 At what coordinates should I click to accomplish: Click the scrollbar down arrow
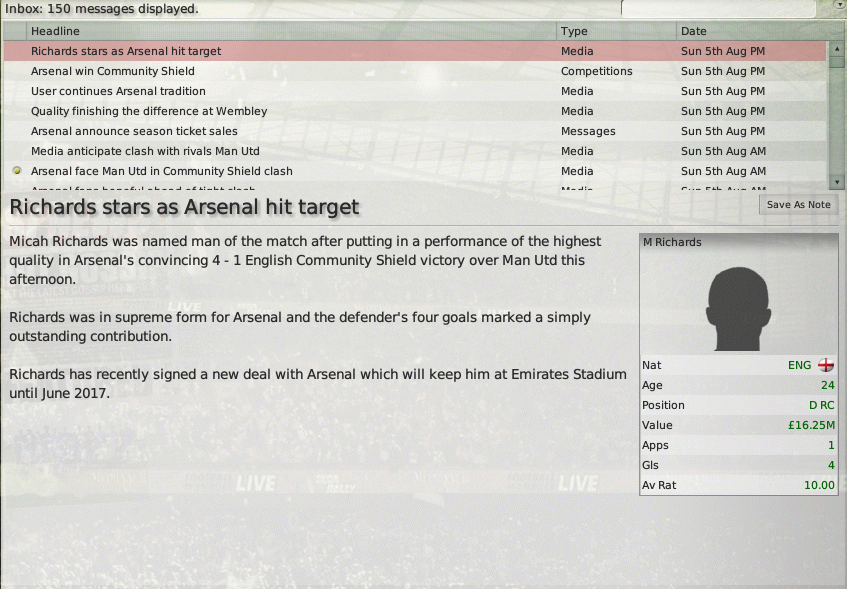tap(837, 182)
